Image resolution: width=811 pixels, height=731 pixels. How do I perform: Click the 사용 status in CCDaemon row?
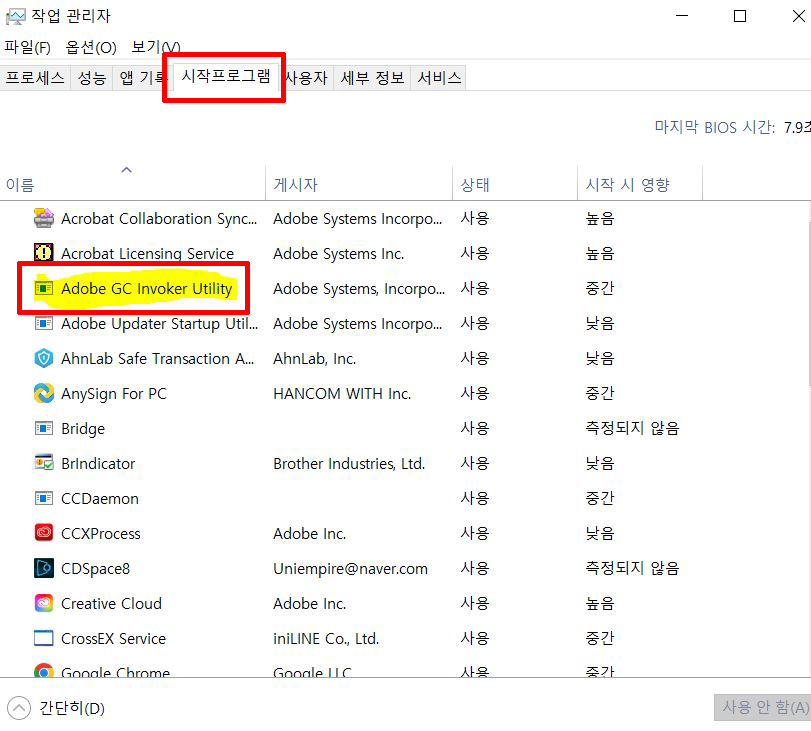(475, 498)
